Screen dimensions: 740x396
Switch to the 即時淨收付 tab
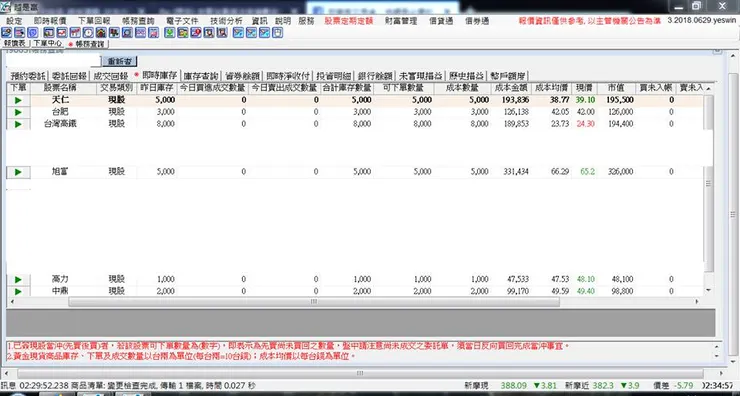pos(288,76)
